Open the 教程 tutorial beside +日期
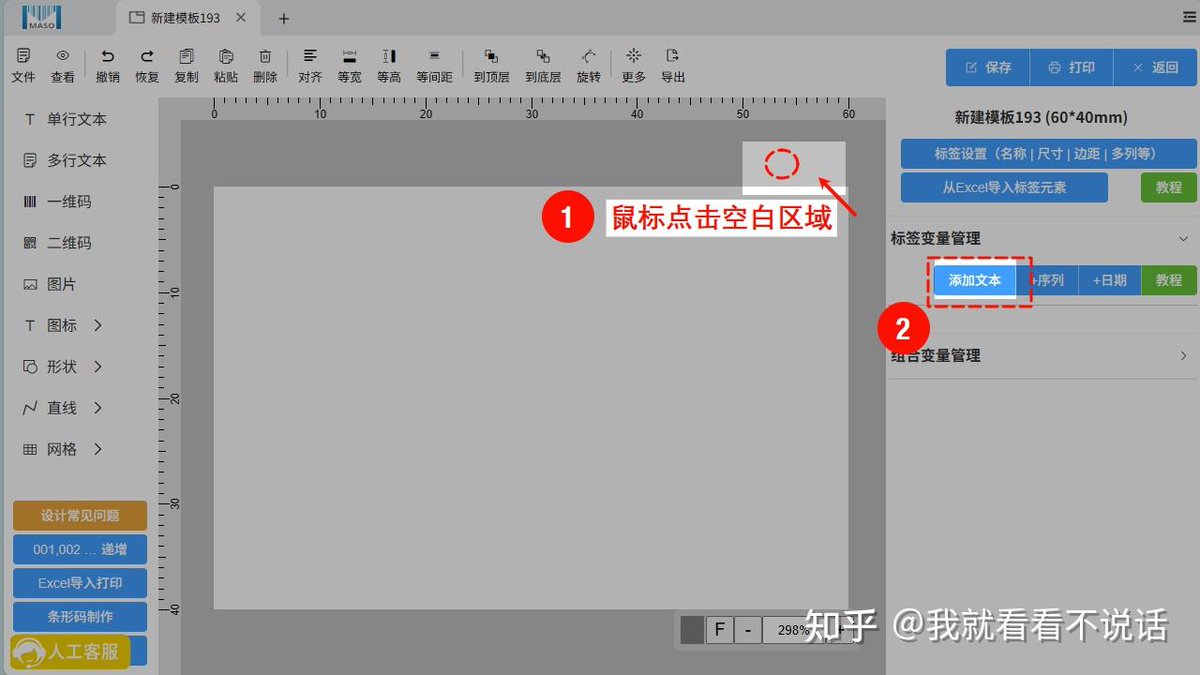This screenshot has height=675, width=1200. pyautogui.click(x=1168, y=280)
